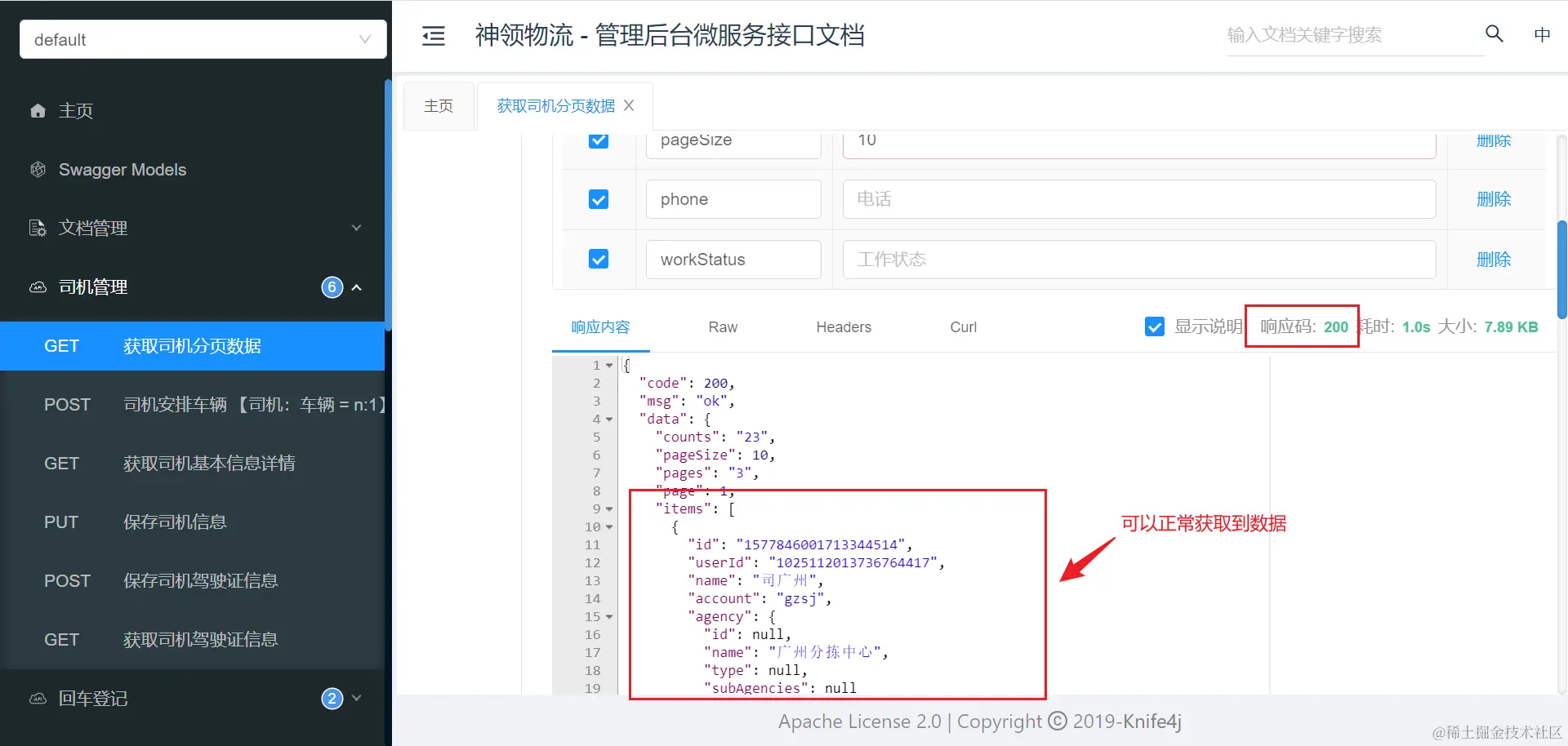This screenshot has width=1568, height=746.
Task: Click the "account": "gzsj" JSON line
Action: [759, 599]
